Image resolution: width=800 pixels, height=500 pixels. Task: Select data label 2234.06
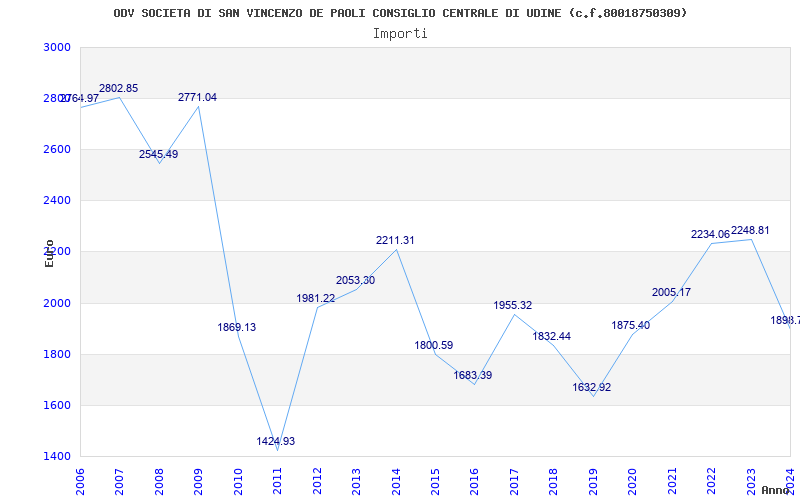710,234
